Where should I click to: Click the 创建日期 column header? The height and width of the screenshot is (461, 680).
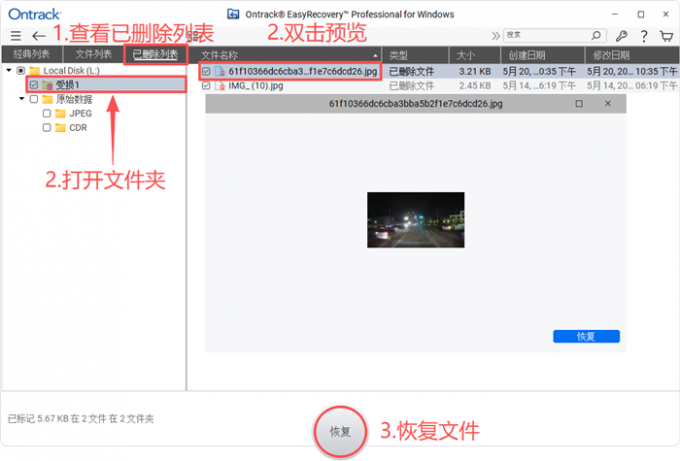pos(542,56)
